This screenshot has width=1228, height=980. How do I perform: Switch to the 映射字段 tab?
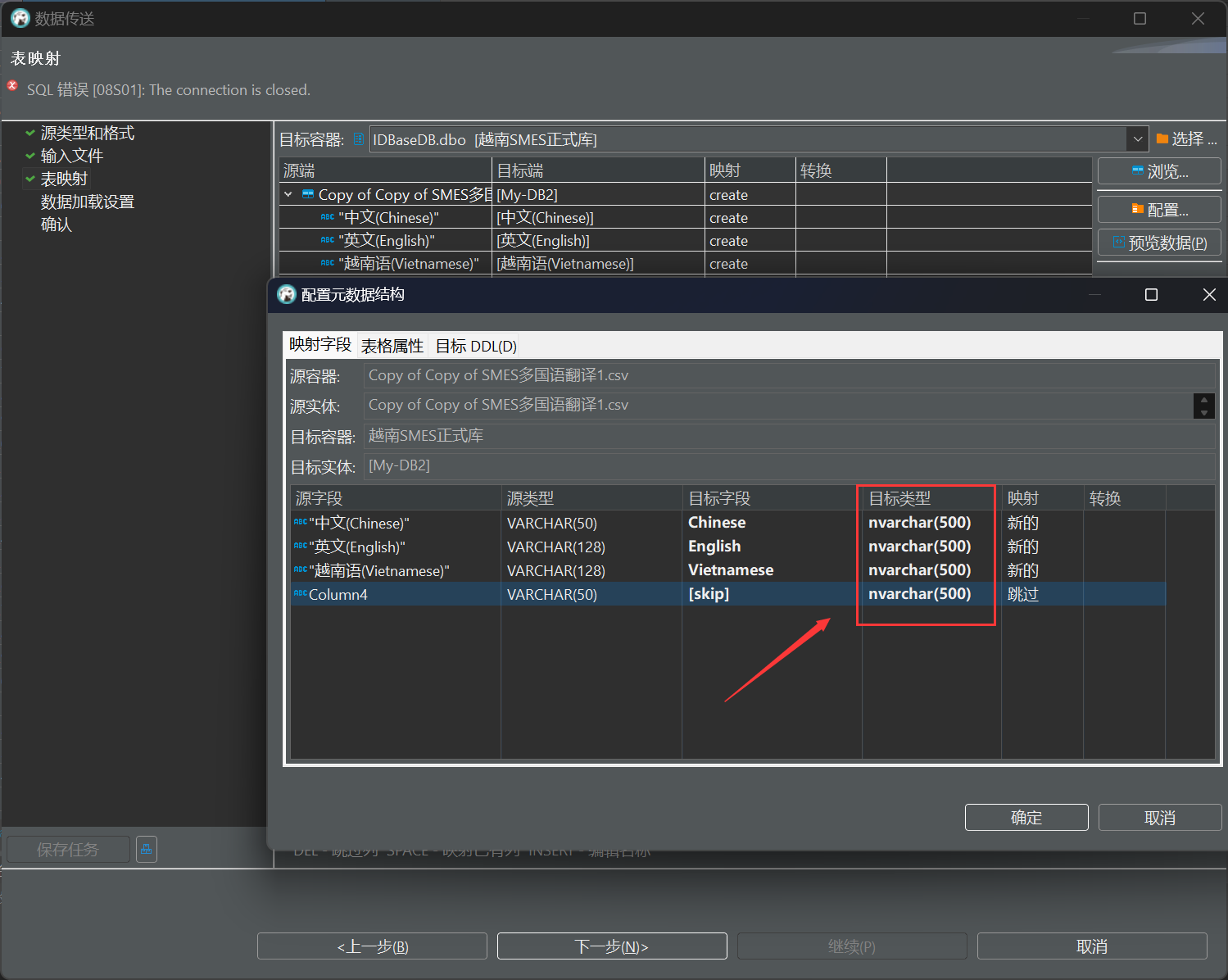[x=319, y=345]
